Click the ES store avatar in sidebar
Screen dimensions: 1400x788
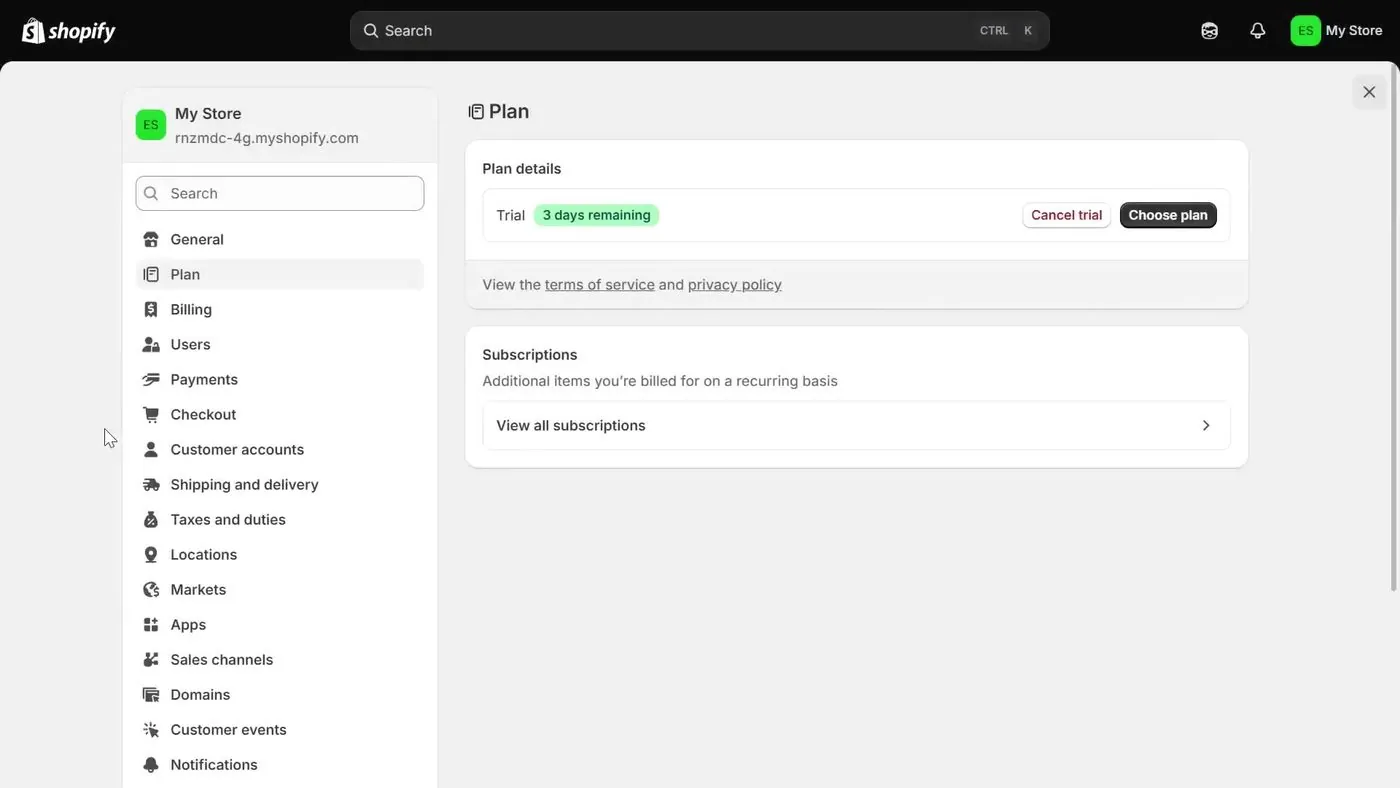tap(151, 125)
